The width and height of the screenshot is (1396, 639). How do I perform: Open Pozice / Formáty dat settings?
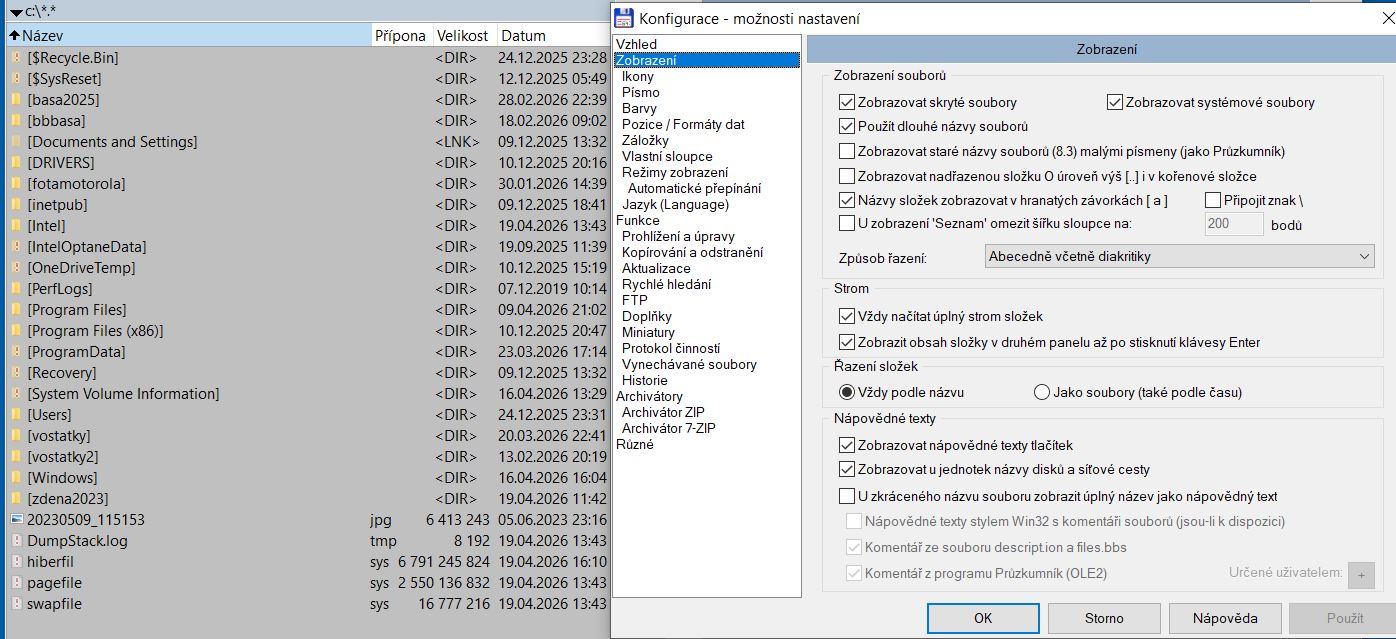[x=683, y=124]
